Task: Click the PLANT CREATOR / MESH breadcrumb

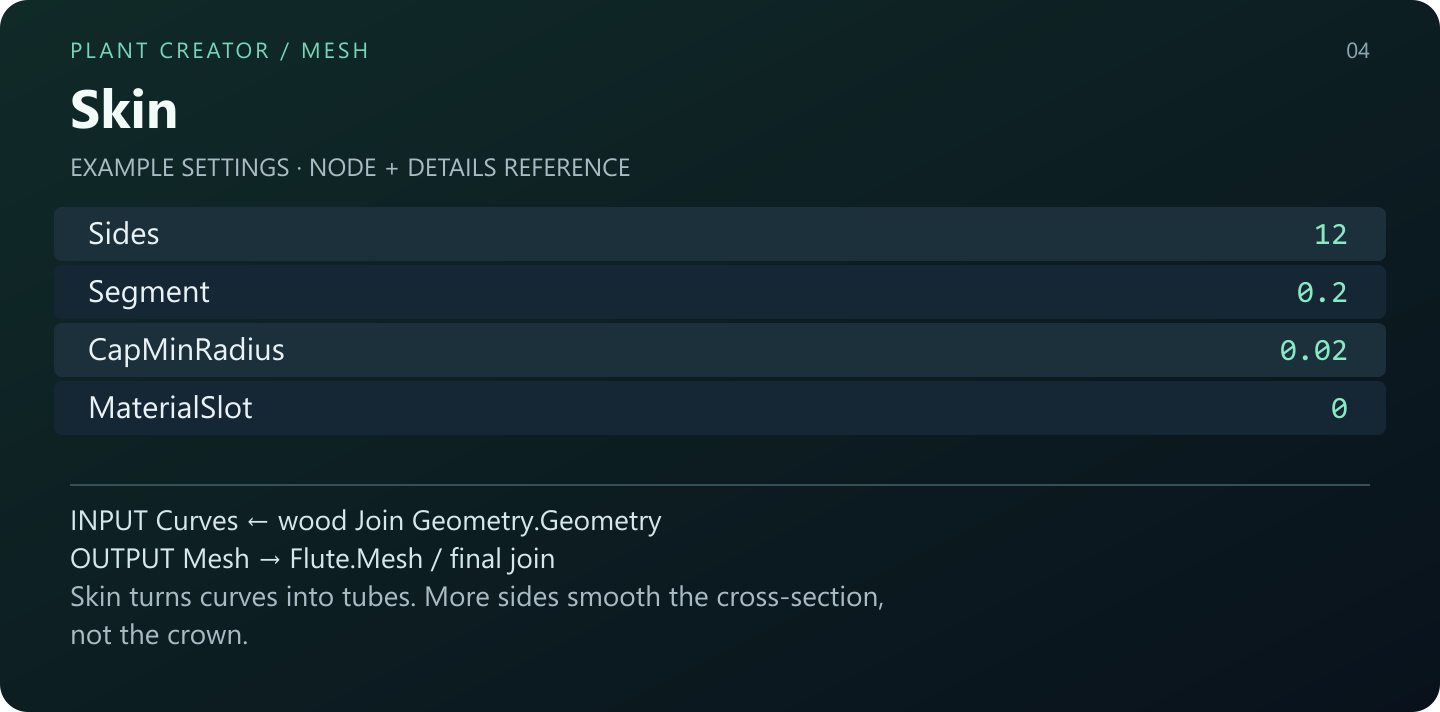Action: coord(220,51)
